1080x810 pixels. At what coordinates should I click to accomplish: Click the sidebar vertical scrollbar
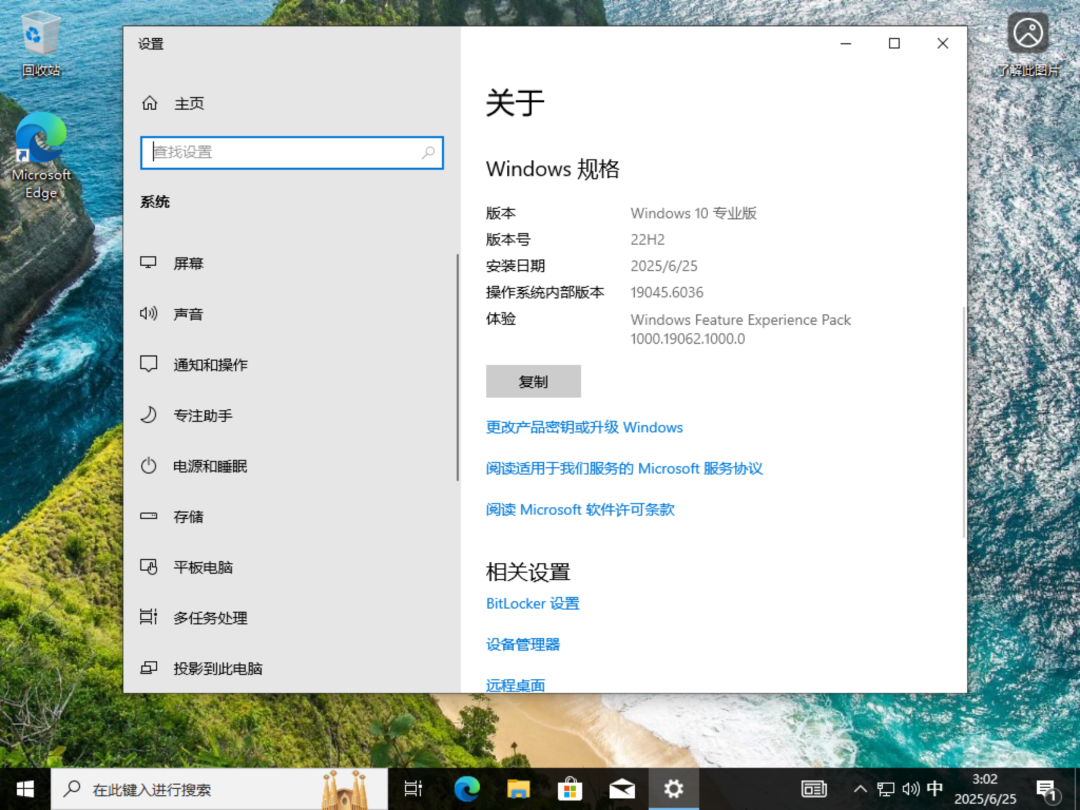(x=457, y=367)
